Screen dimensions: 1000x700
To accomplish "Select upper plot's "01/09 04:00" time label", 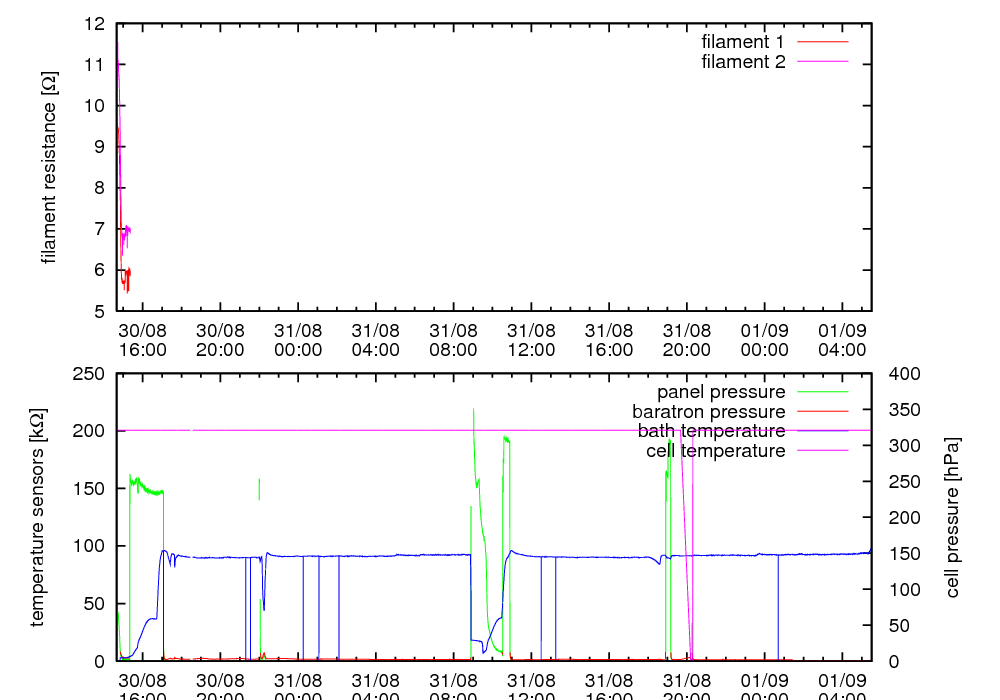I will coord(842,339).
